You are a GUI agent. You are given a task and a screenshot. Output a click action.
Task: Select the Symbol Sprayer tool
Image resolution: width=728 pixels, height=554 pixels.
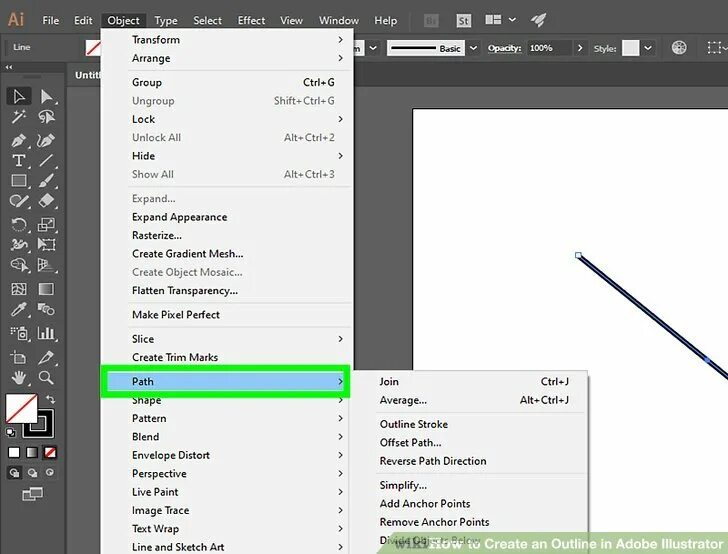[19, 333]
